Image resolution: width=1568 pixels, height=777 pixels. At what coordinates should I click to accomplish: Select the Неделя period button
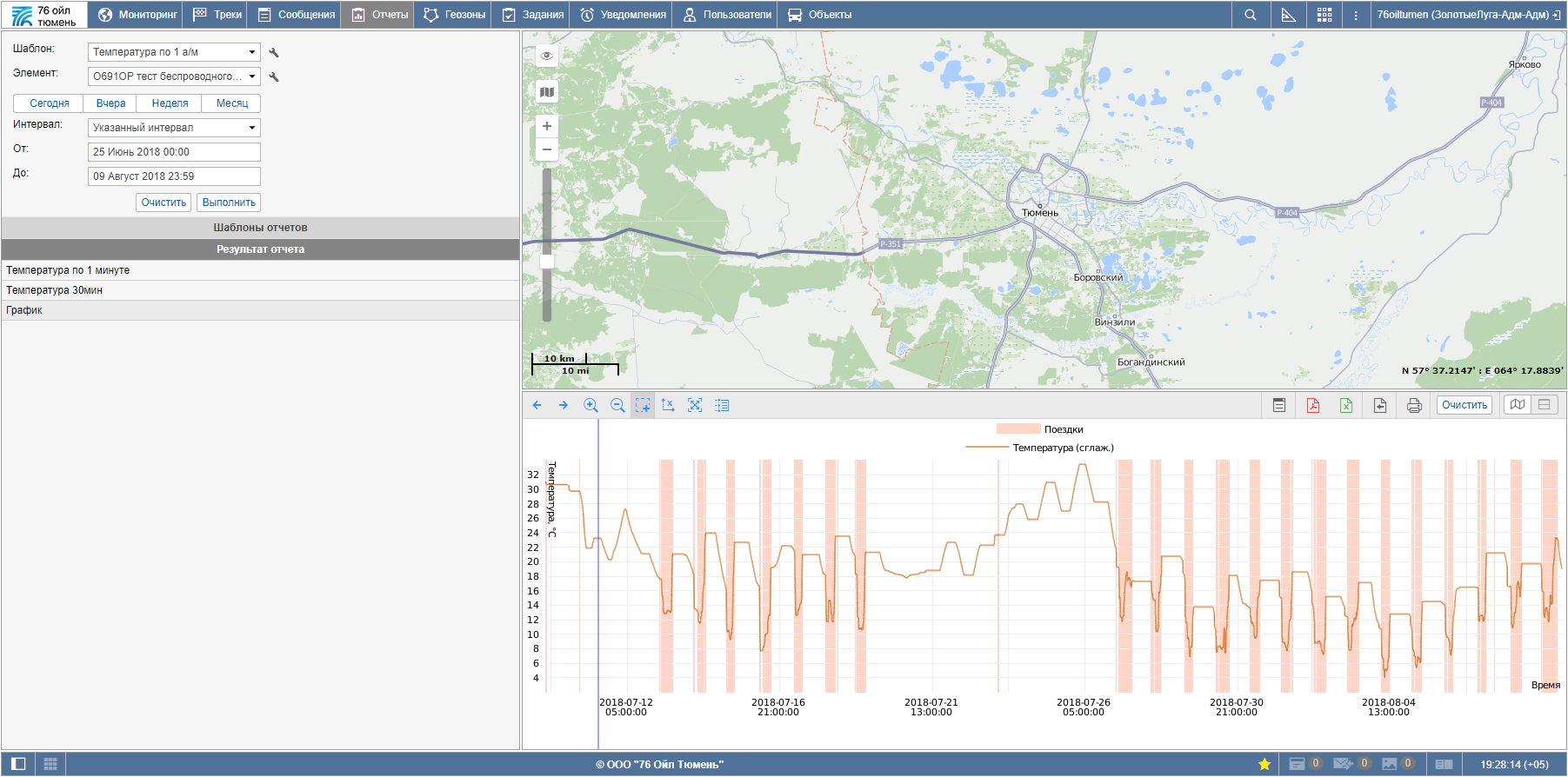[x=170, y=103]
